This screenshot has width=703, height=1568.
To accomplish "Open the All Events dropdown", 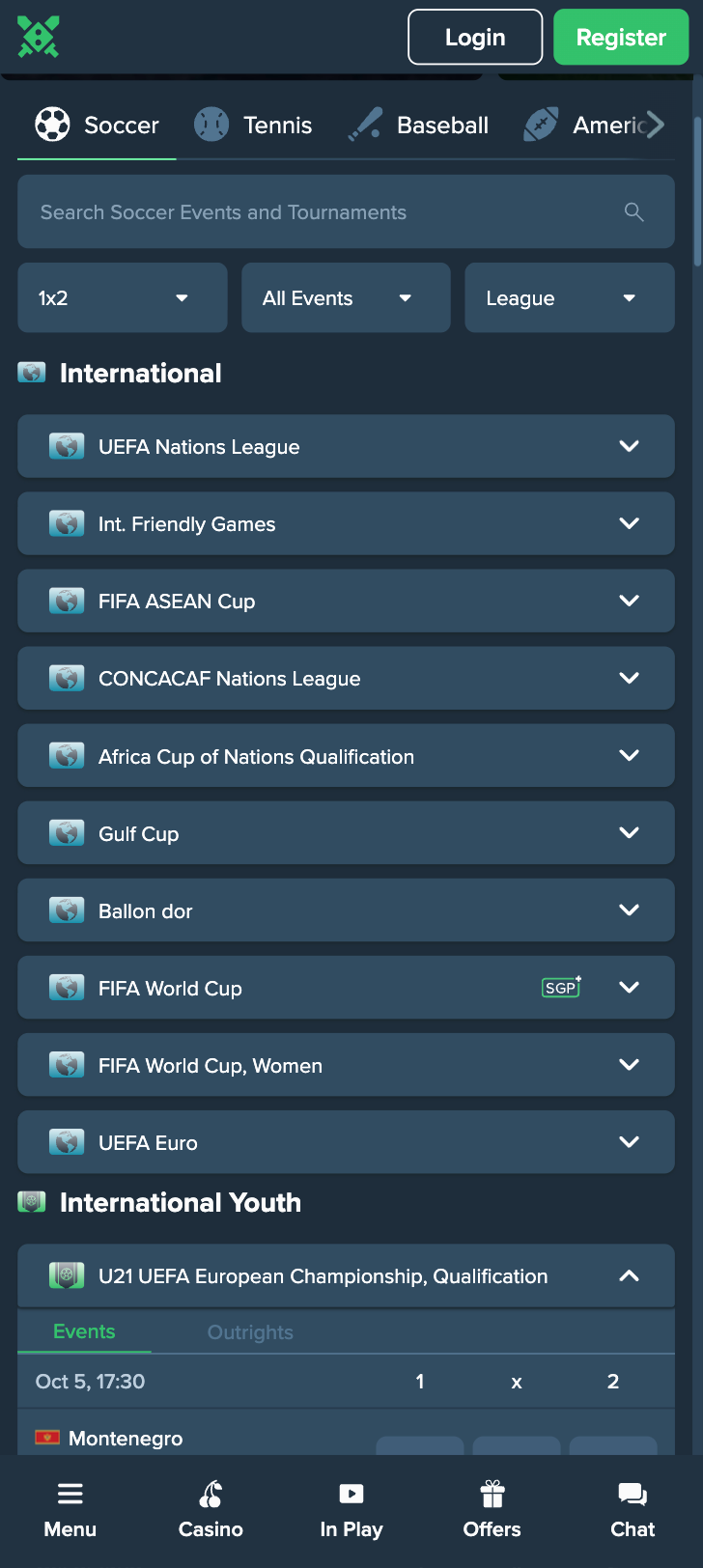I will tap(346, 297).
